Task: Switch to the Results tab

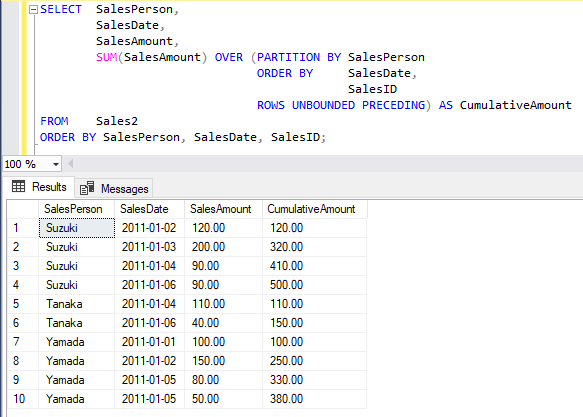Action: (x=39, y=187)
